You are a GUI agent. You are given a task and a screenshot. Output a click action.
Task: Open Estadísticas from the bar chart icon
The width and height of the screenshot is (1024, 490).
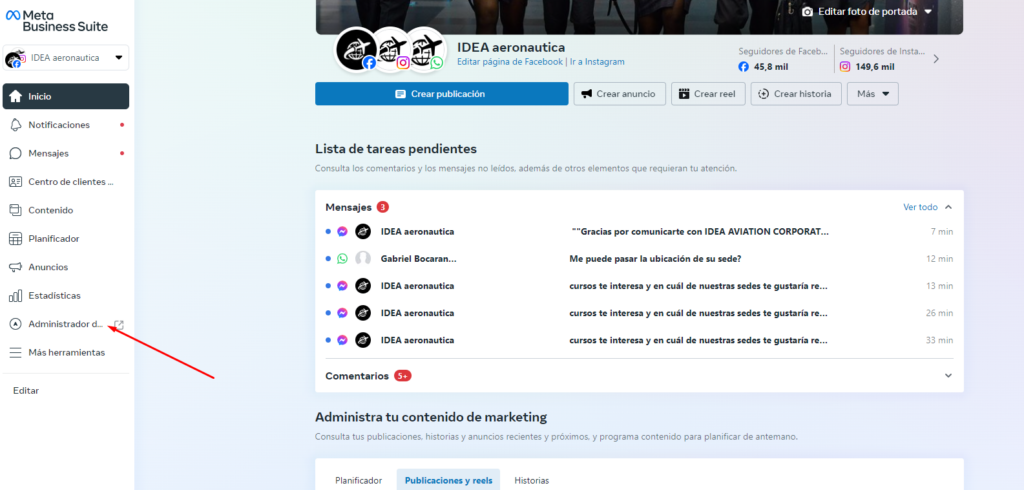click(16, 296)
